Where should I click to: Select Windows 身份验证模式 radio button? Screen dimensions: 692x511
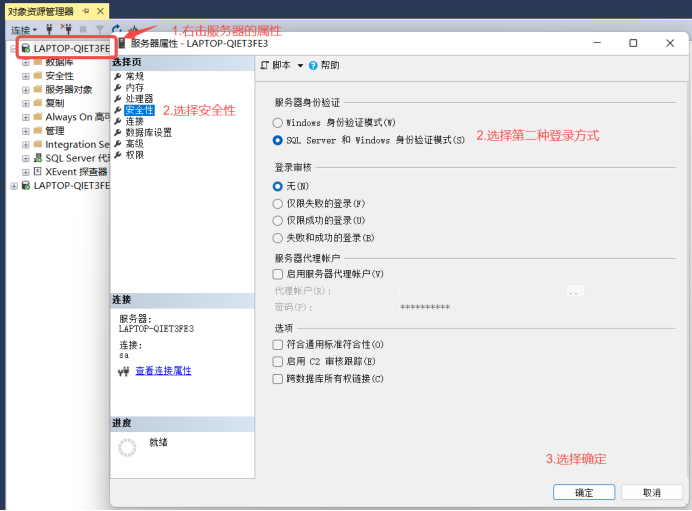278,123
